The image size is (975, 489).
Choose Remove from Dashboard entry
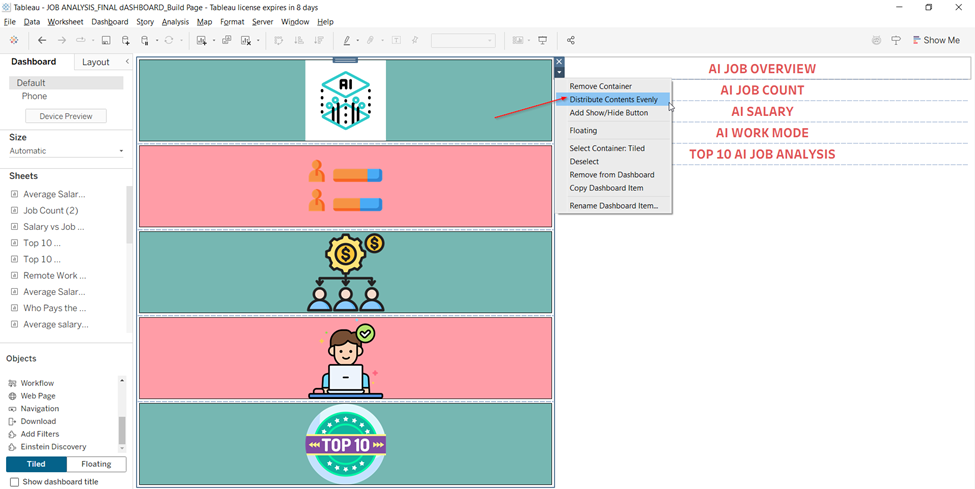pos(614,175)
